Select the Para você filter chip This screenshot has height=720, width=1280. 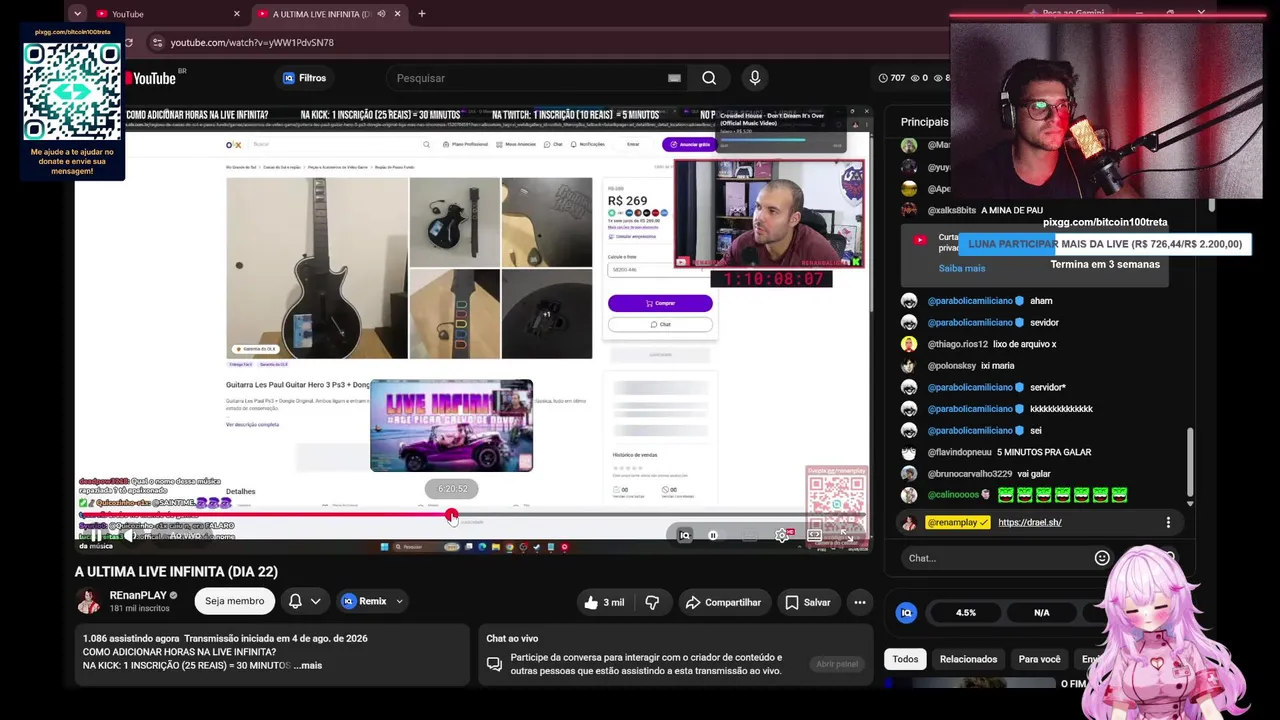pyautogui.click(x=1039, y=659)
